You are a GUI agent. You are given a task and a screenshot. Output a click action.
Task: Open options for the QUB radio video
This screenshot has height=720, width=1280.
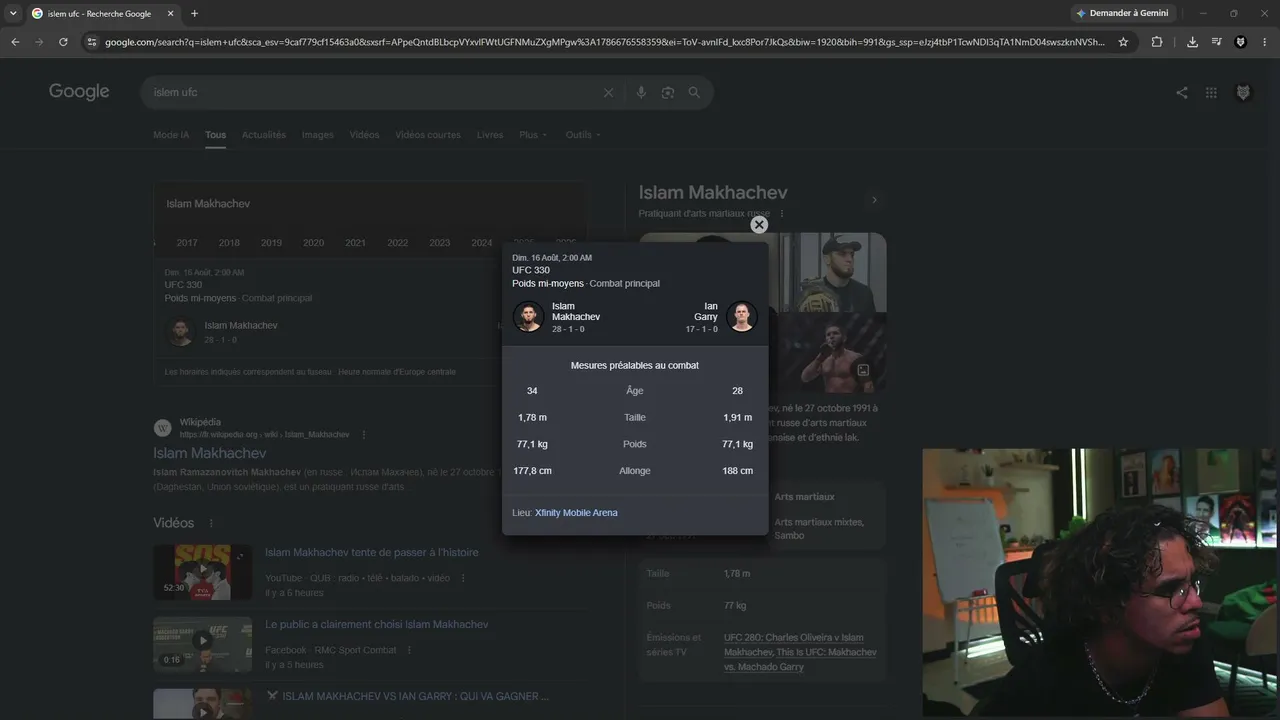point(463,578)
